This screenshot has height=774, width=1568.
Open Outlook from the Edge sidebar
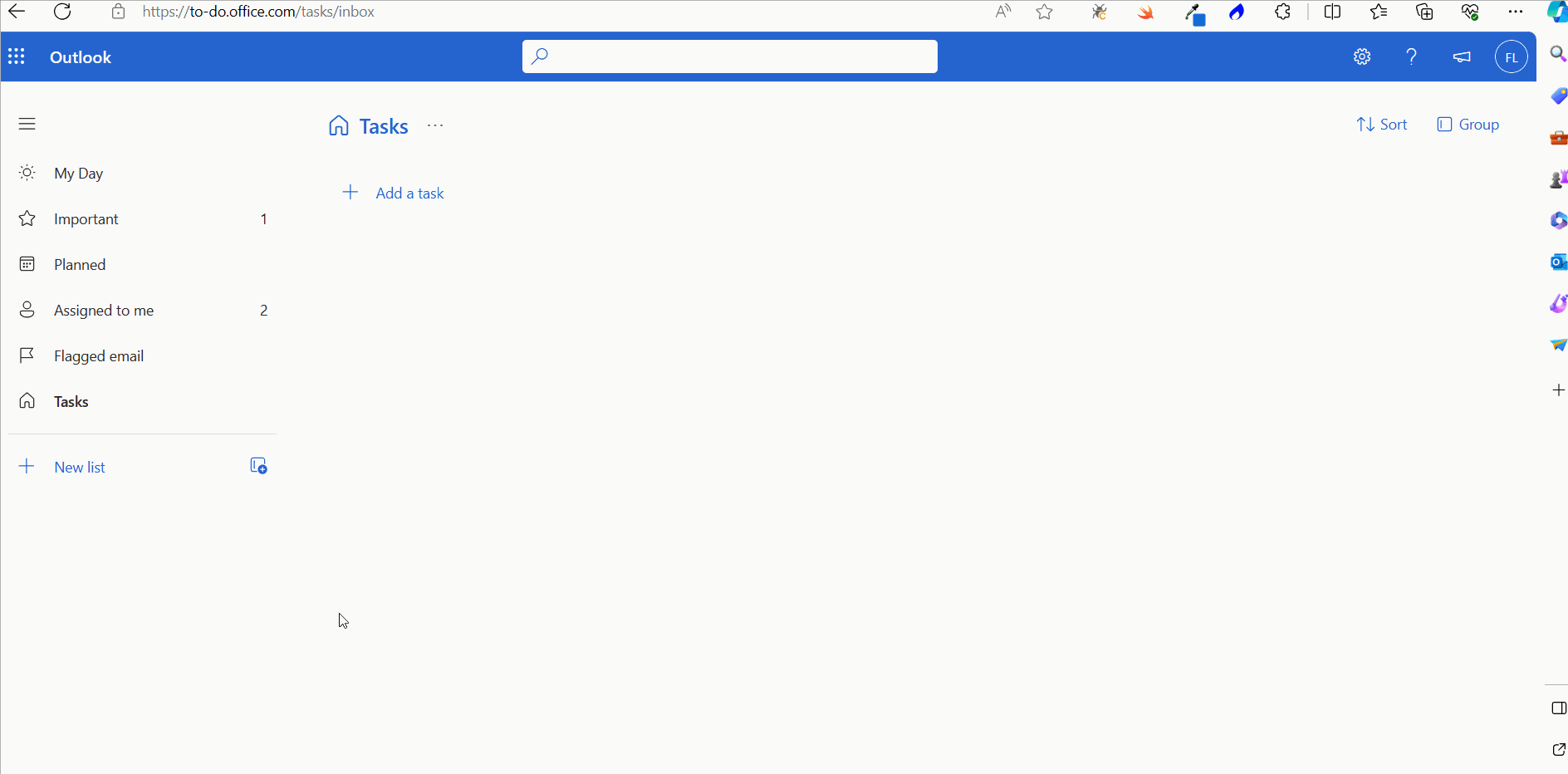tap(1559, 262)
